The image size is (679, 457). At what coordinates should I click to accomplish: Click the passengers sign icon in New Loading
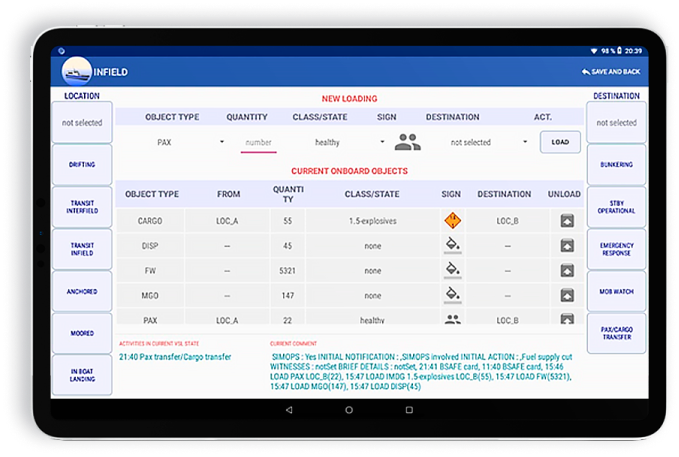point(407,142)
